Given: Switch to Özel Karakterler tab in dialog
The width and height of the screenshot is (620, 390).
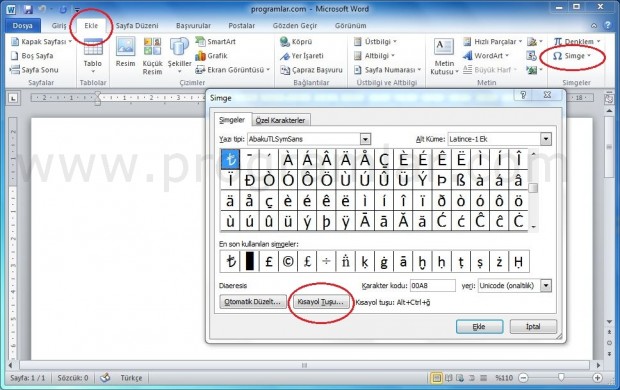Looking at the screenshot, I should [280, 120].
